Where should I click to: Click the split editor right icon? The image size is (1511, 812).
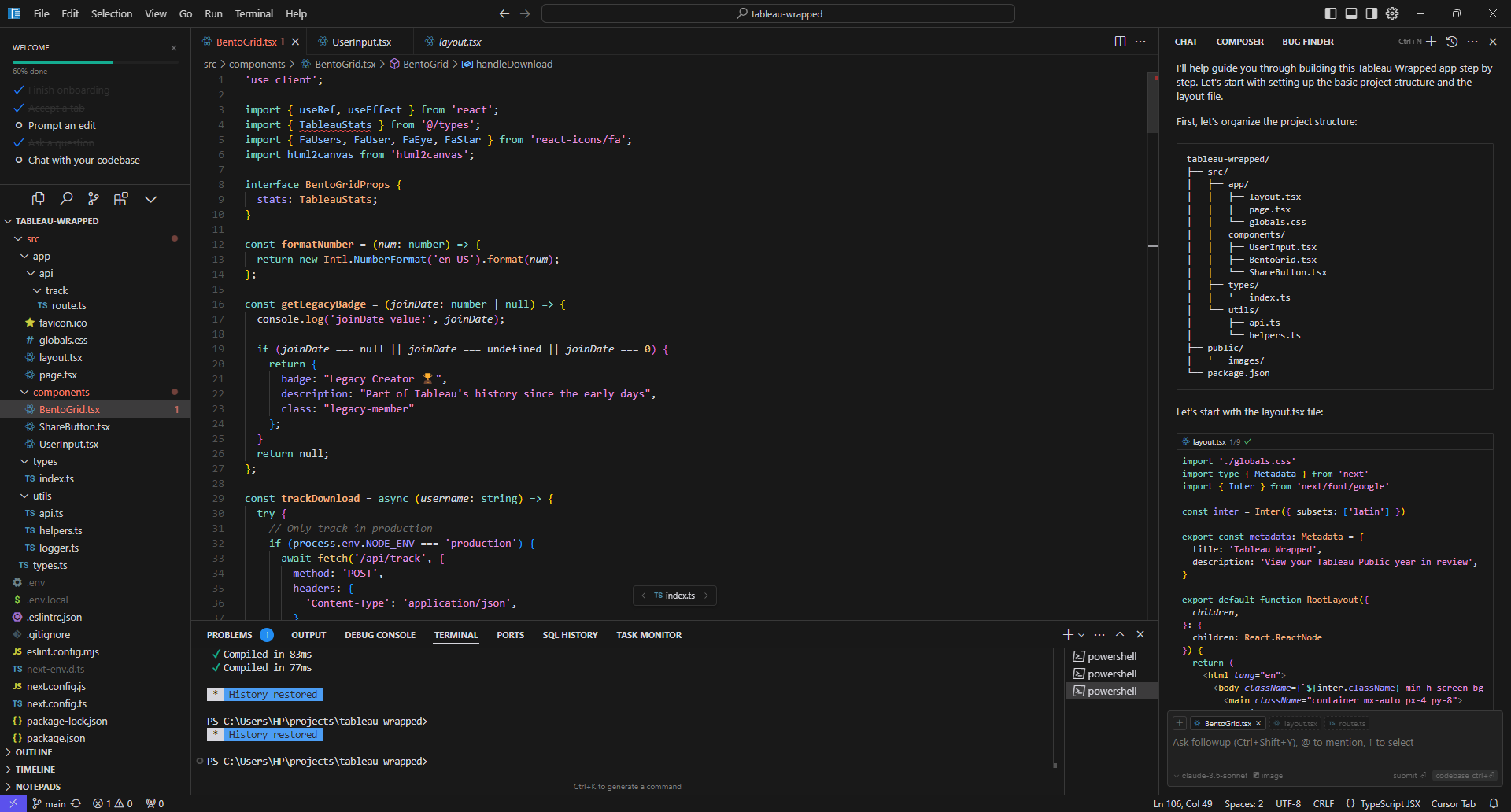1120,42
